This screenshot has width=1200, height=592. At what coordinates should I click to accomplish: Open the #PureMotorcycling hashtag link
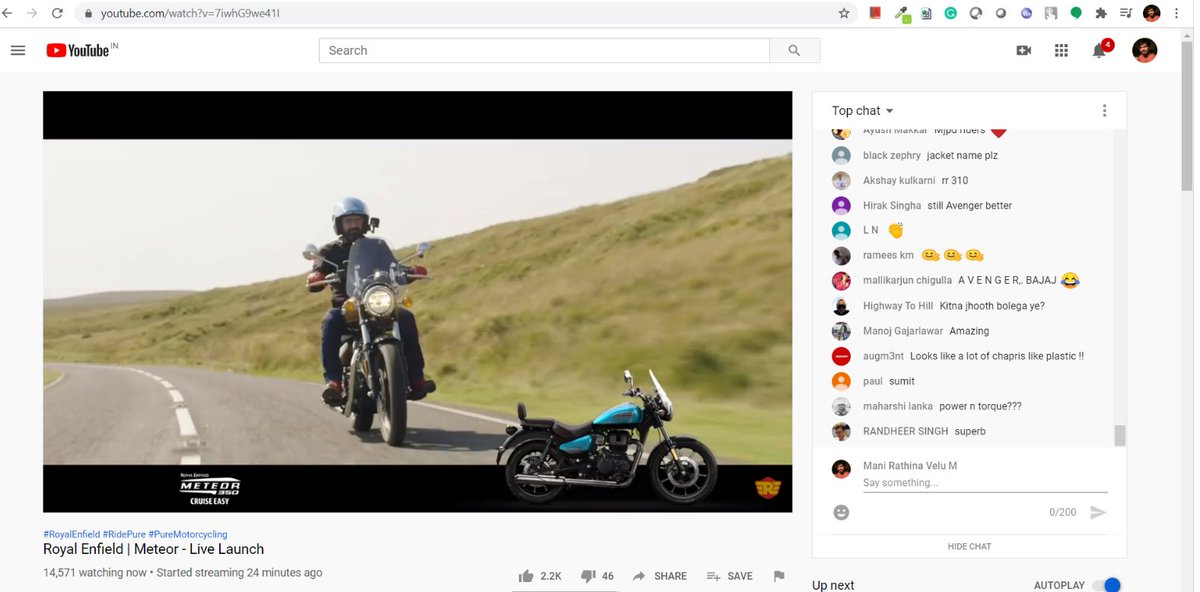click(x=188, y=535)
